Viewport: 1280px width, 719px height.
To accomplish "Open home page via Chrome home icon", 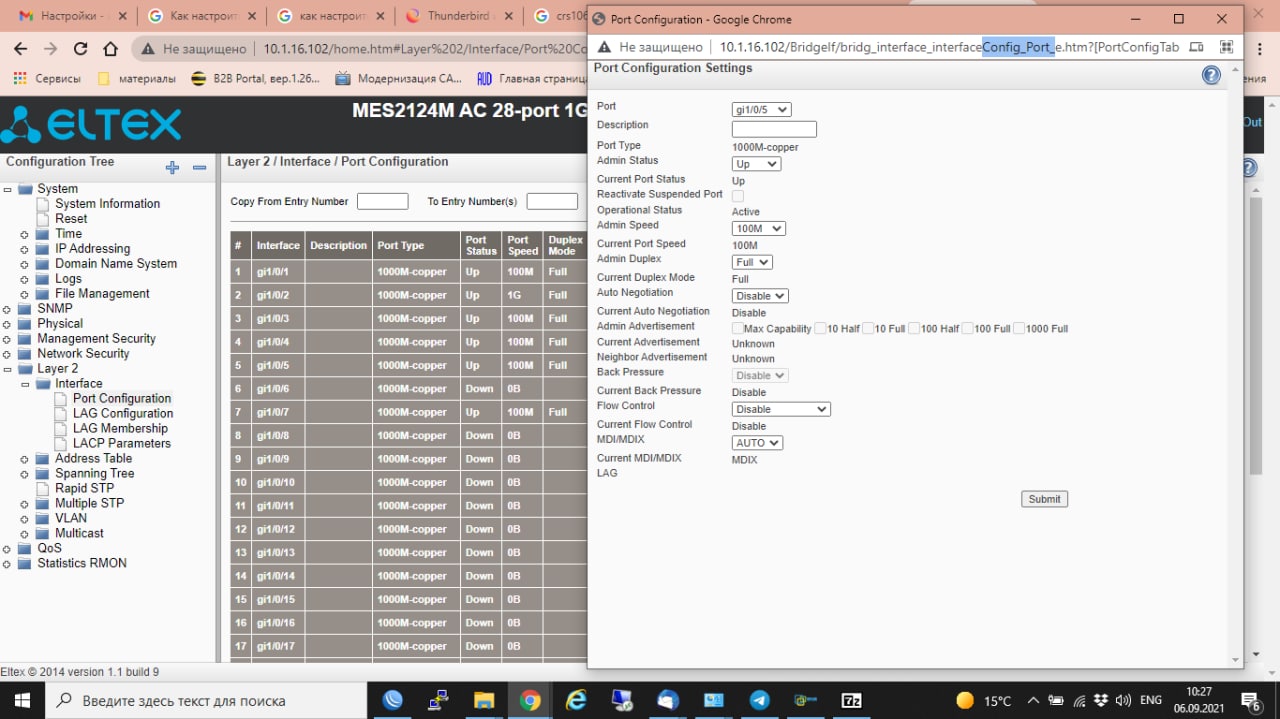I will click(x=111, y=48).
